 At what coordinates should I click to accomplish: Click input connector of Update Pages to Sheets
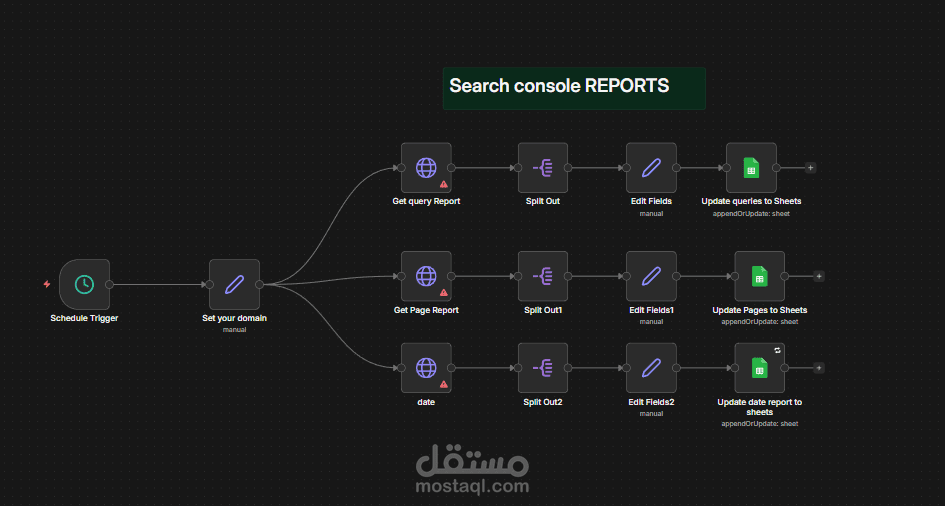click(735, 276)
